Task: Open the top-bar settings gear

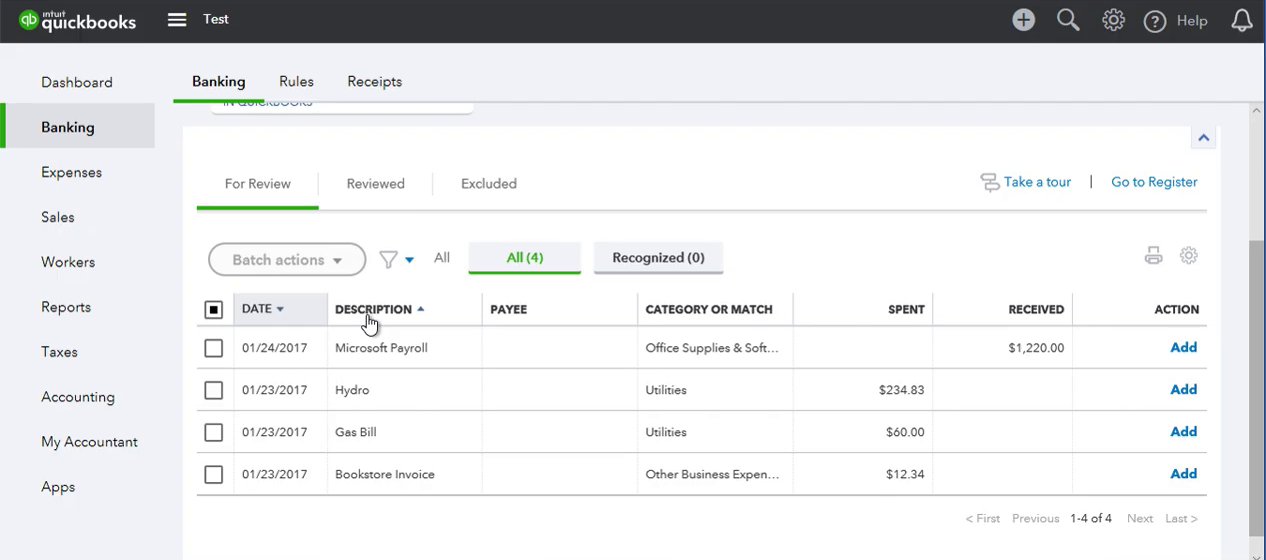Action: 1113,20
